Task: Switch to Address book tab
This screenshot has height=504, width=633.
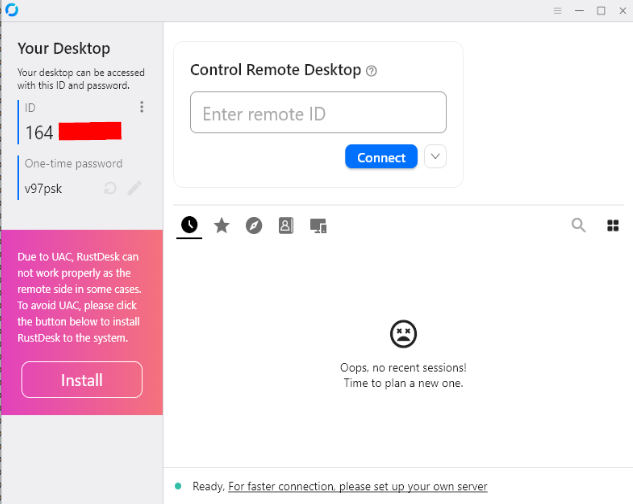Action: [286, 225]
